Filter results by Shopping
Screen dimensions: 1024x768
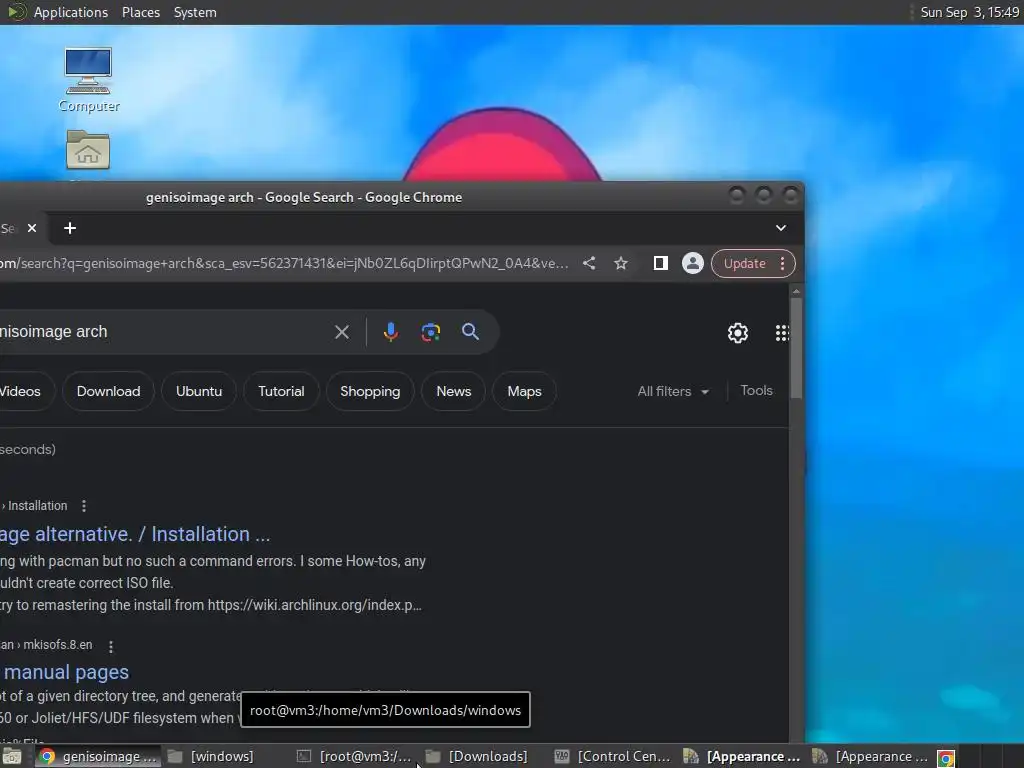click(x=370, y=391)
